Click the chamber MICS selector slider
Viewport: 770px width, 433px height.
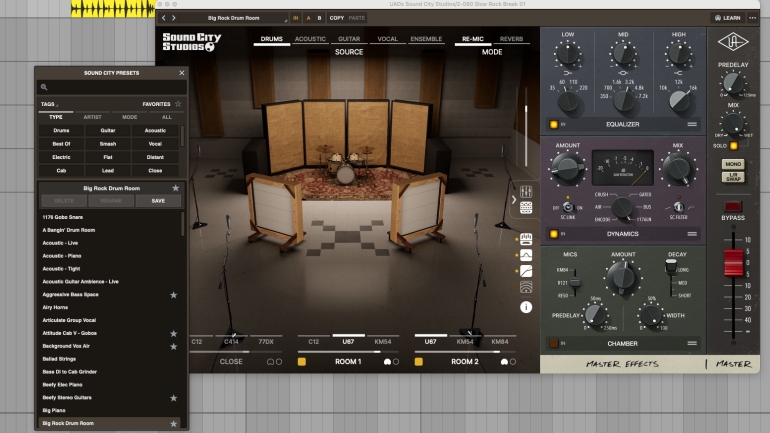[574, 282]
